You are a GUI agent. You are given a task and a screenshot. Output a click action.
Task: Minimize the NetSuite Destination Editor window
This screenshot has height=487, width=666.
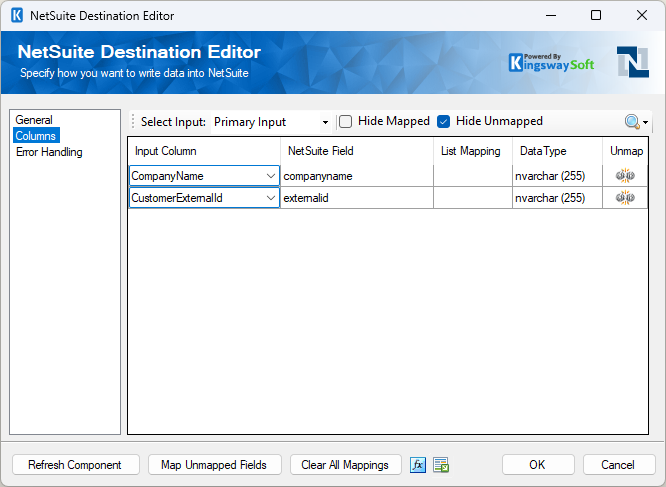coord(551,15)
